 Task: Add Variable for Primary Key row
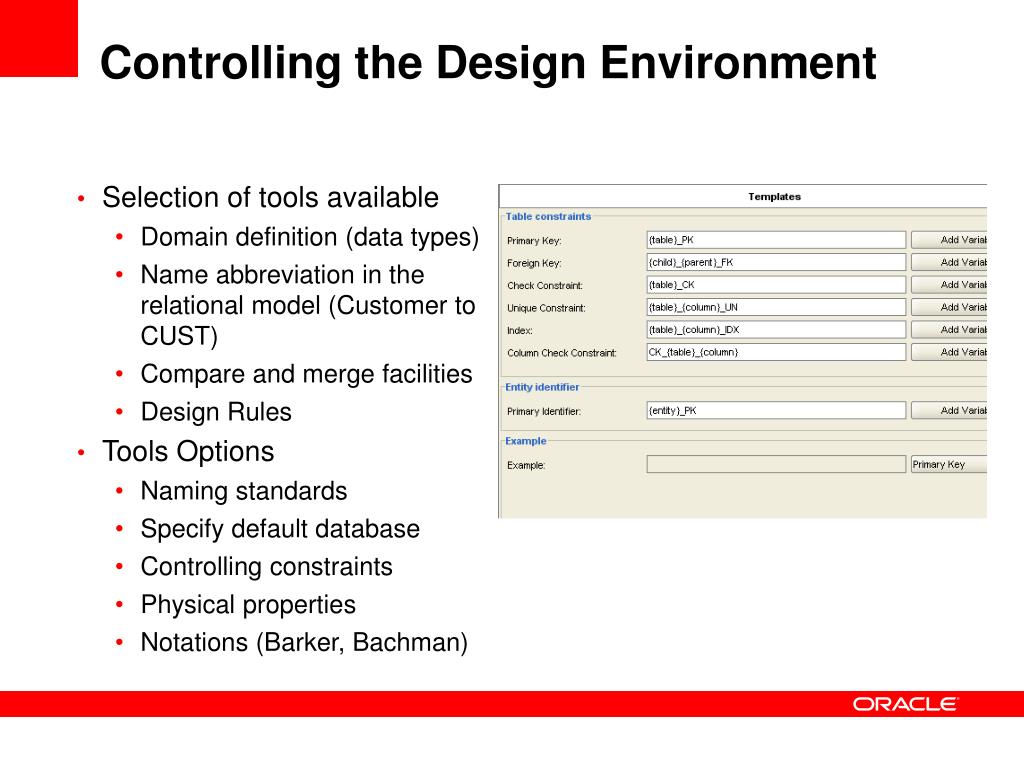point(949,240)
